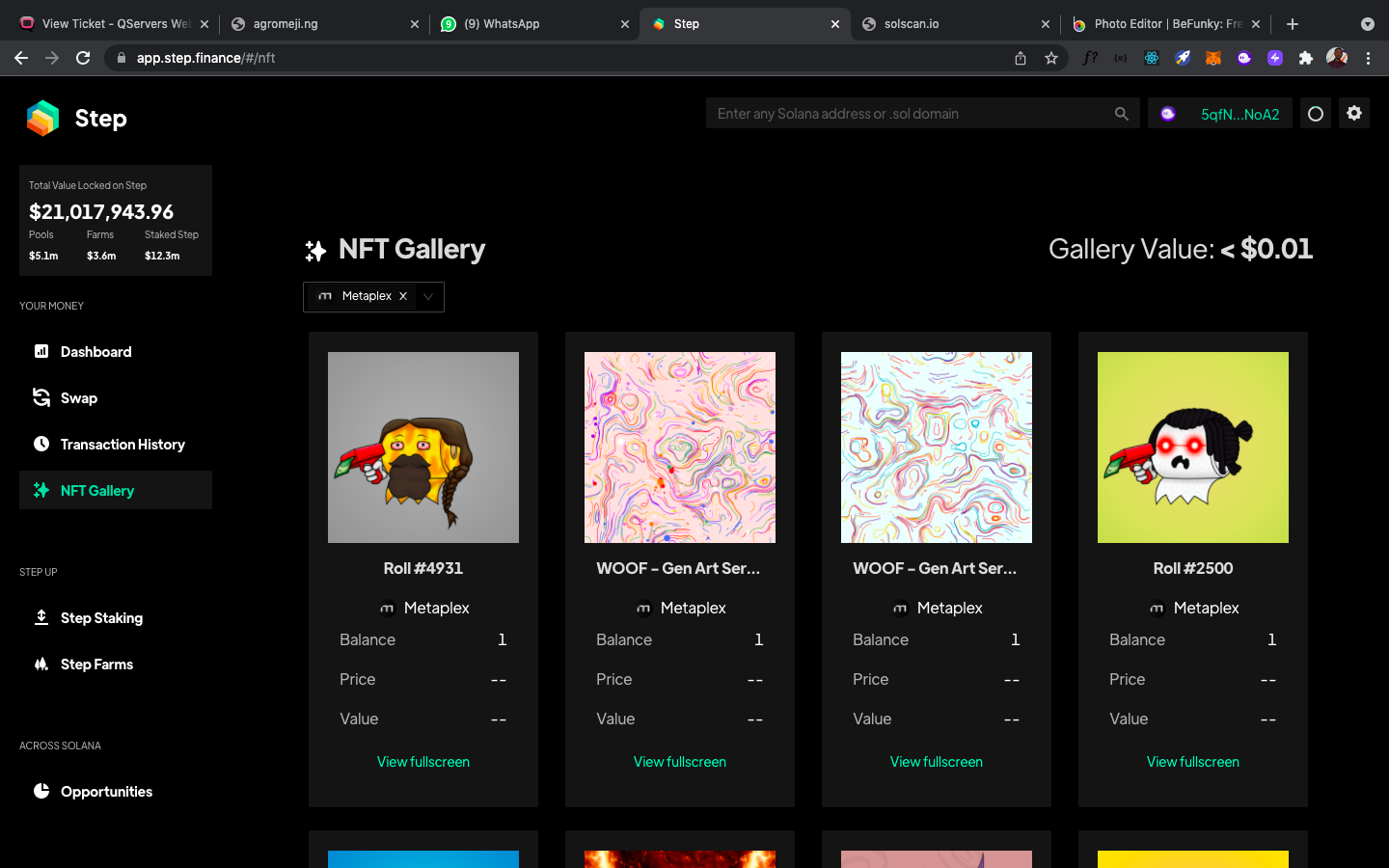Go forward in browser history
Screen dimensions: 1389x868
coord(52,58)
